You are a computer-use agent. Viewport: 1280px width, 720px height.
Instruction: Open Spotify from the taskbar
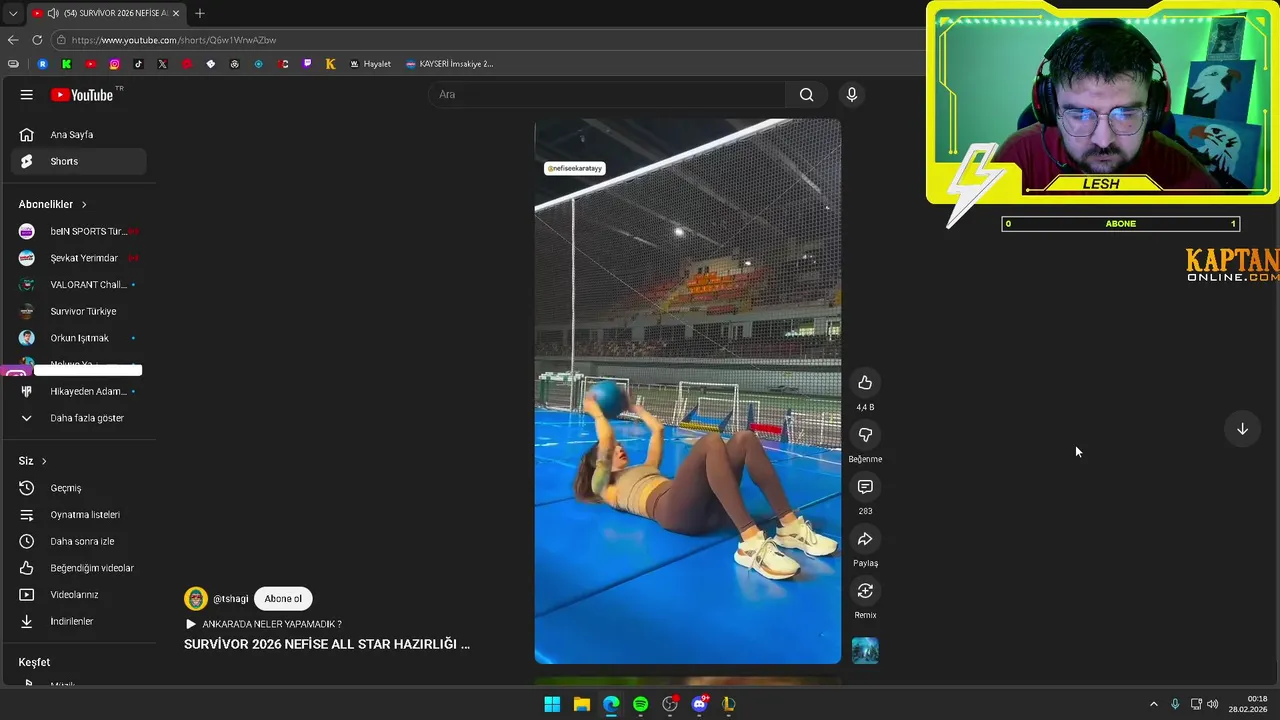[640, 704]
